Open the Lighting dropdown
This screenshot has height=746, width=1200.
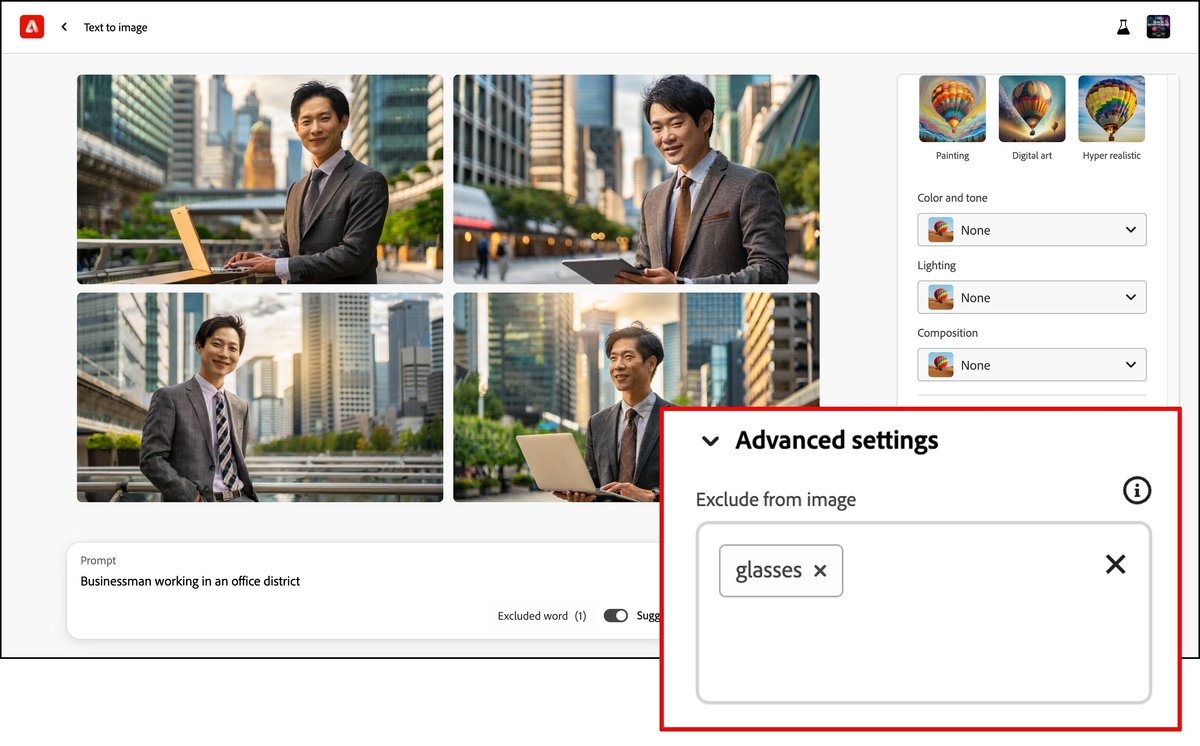click(x=1032, y=297)
